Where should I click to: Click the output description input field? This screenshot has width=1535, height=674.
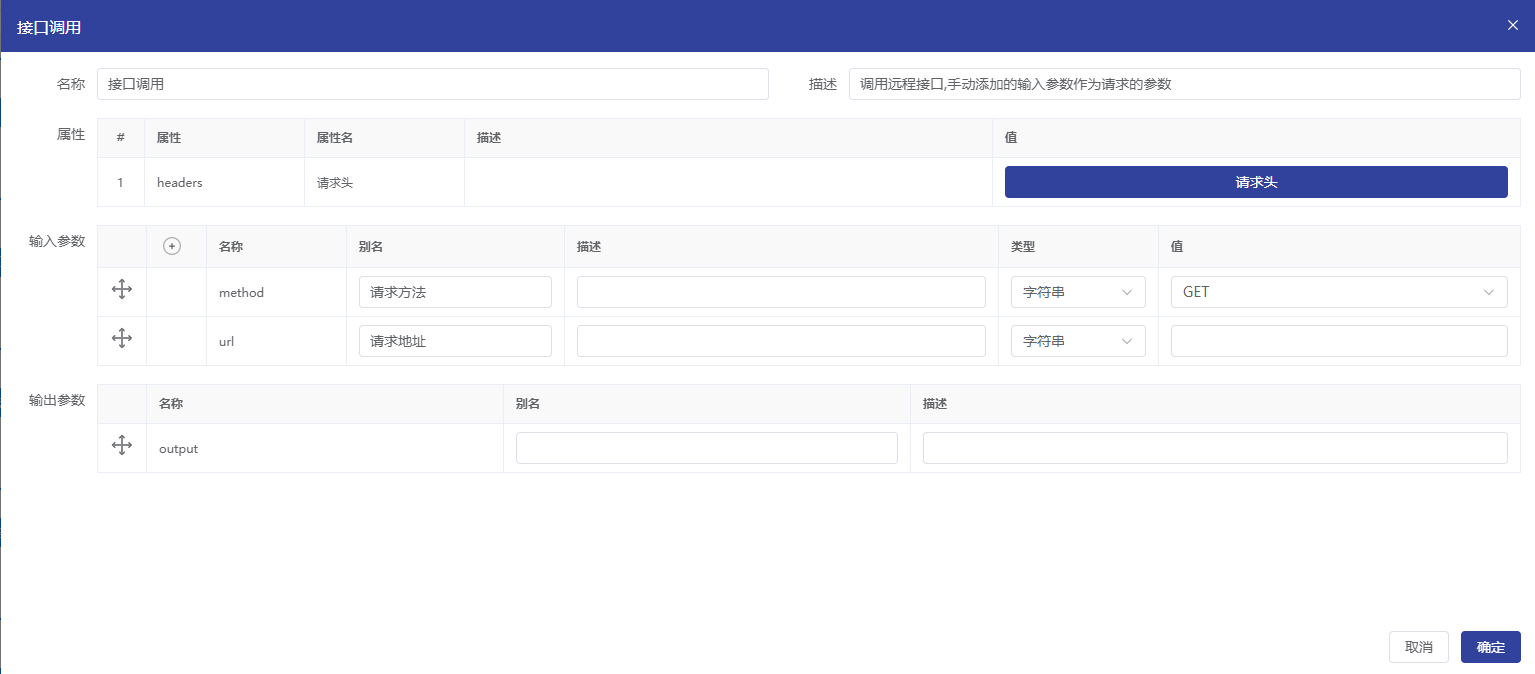coord(1214,448)
